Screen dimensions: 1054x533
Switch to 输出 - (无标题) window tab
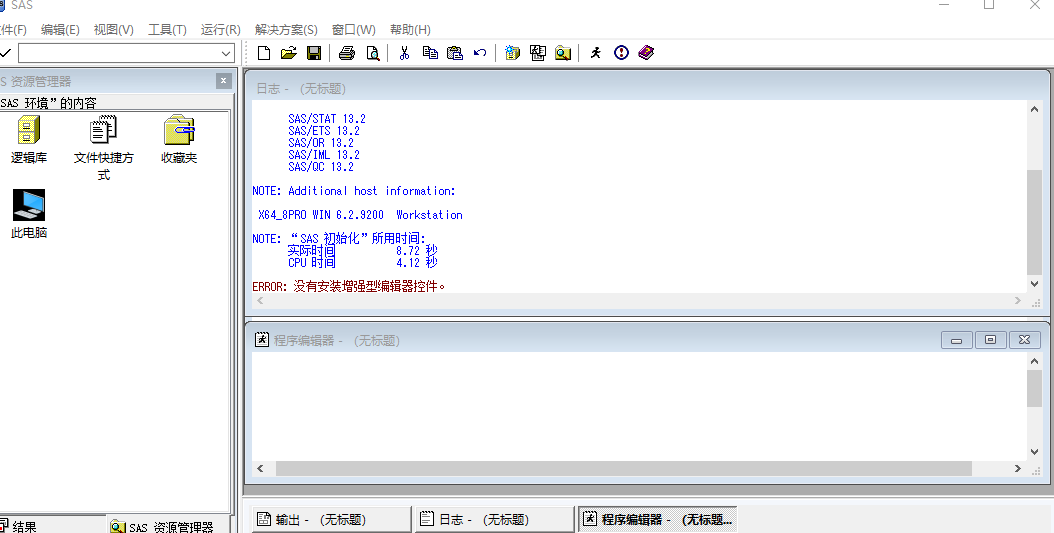pyautogui.click(x=331, y=519)
